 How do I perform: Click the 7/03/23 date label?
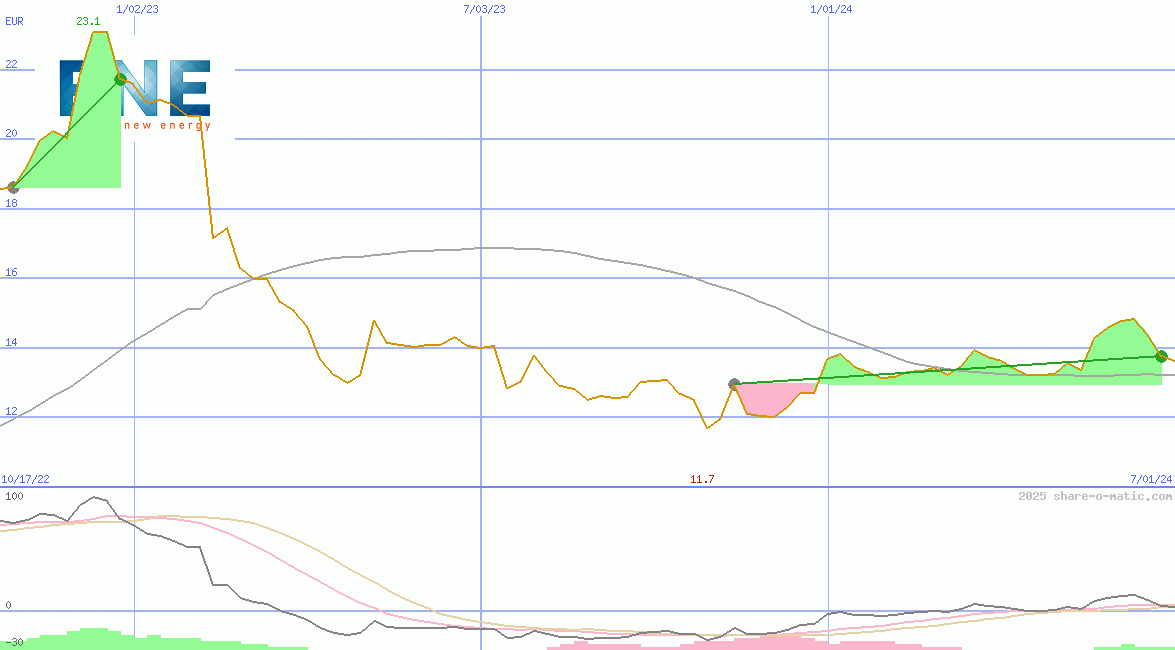coord(484,9)
